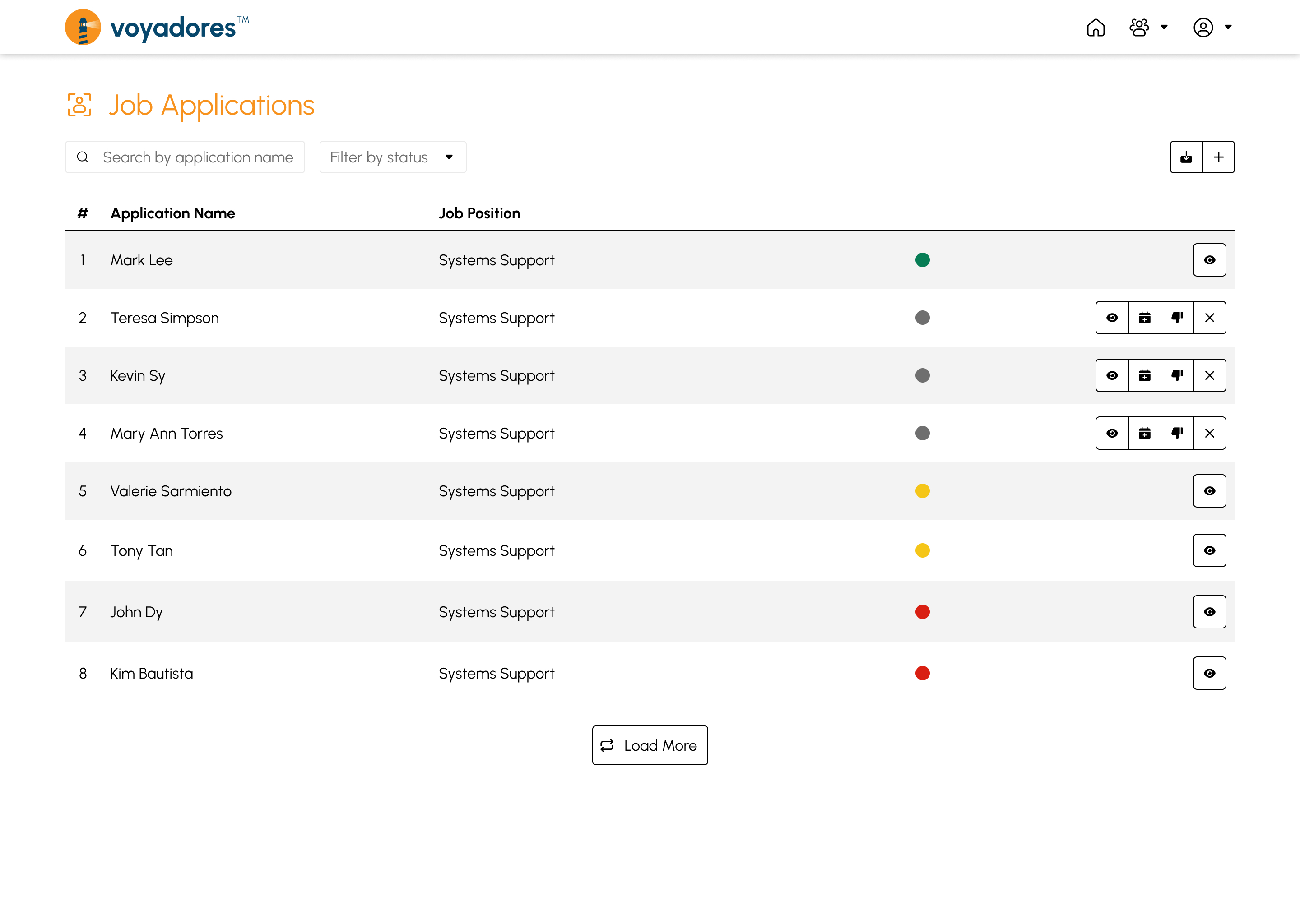Thumbs-down Kevin Sy's application
Viewport: 1300px width, 924px height.
point(1177,375)
